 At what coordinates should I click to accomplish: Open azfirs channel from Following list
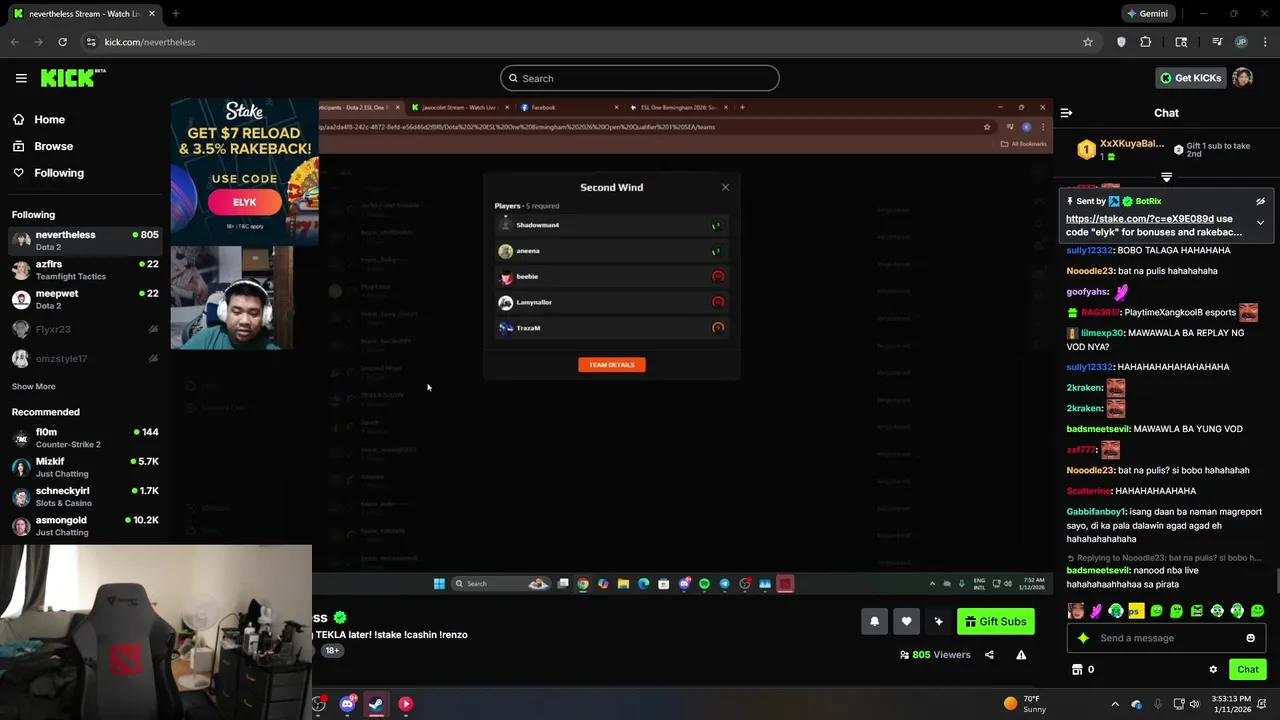point(85,270)
